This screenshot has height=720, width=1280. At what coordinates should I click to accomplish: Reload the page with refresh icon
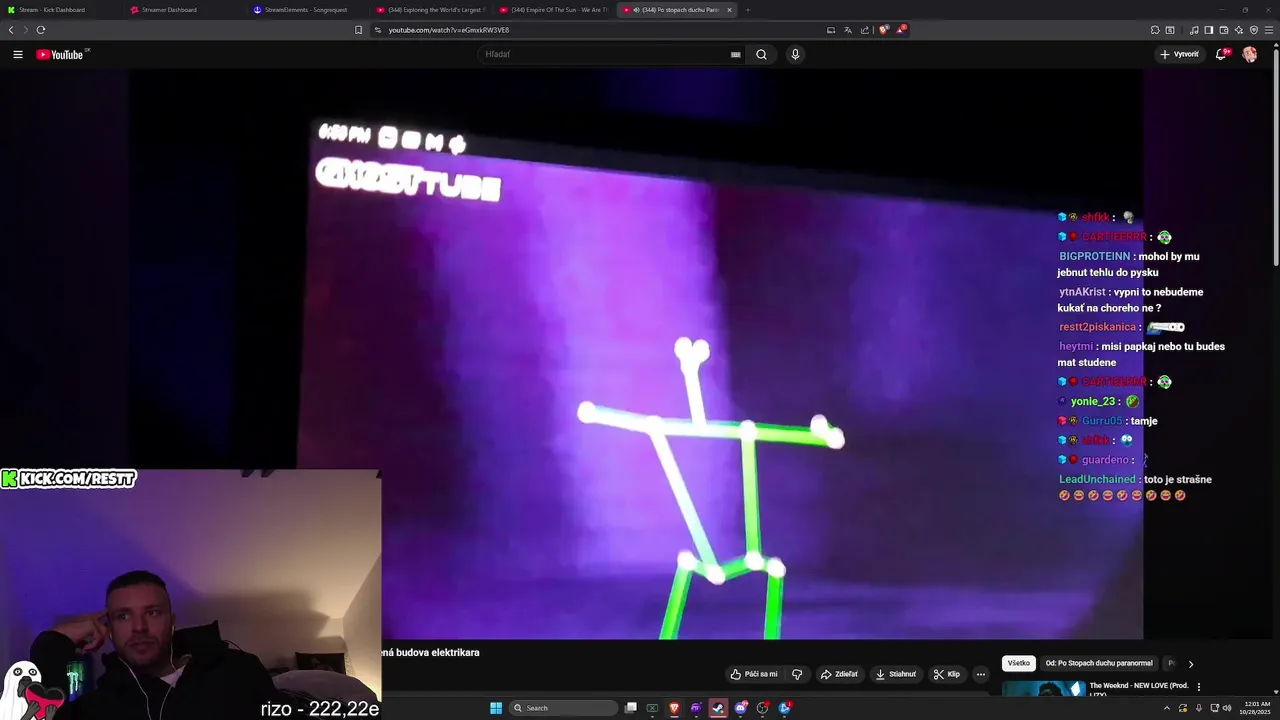(x=40, y=30)
